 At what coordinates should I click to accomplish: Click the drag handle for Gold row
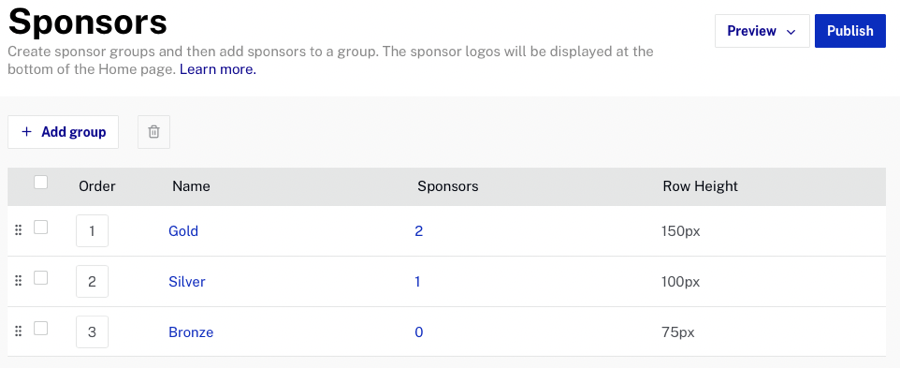[18, 231]
